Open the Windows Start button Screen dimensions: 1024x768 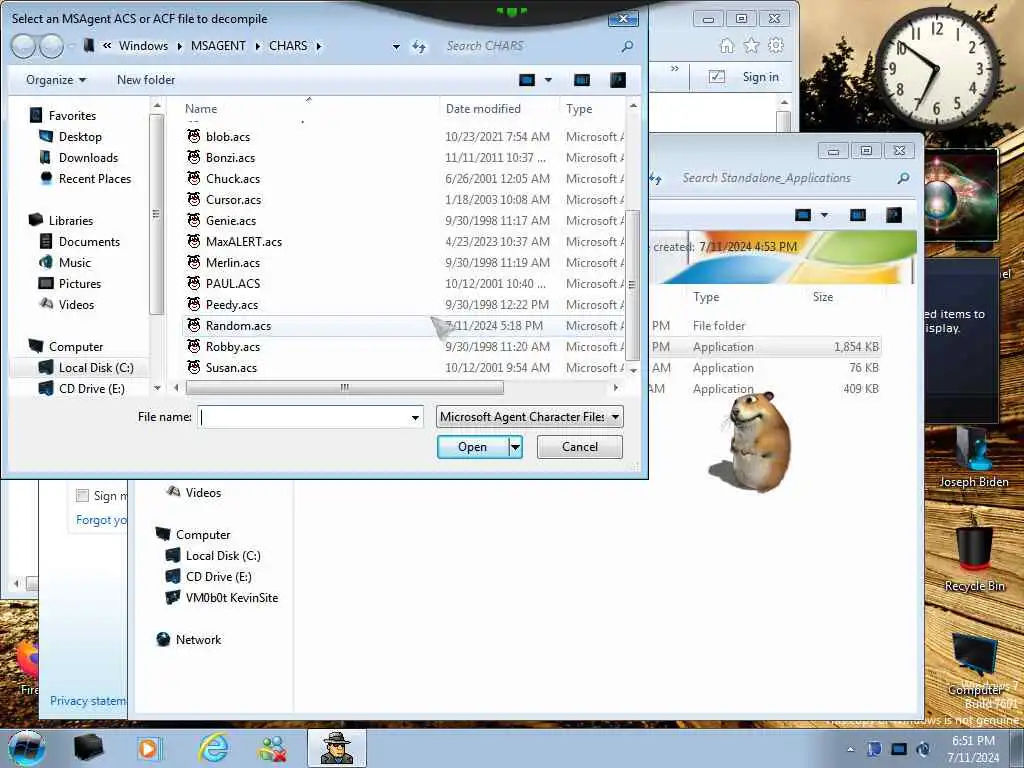pyautogui.click(x=27, y=748)
